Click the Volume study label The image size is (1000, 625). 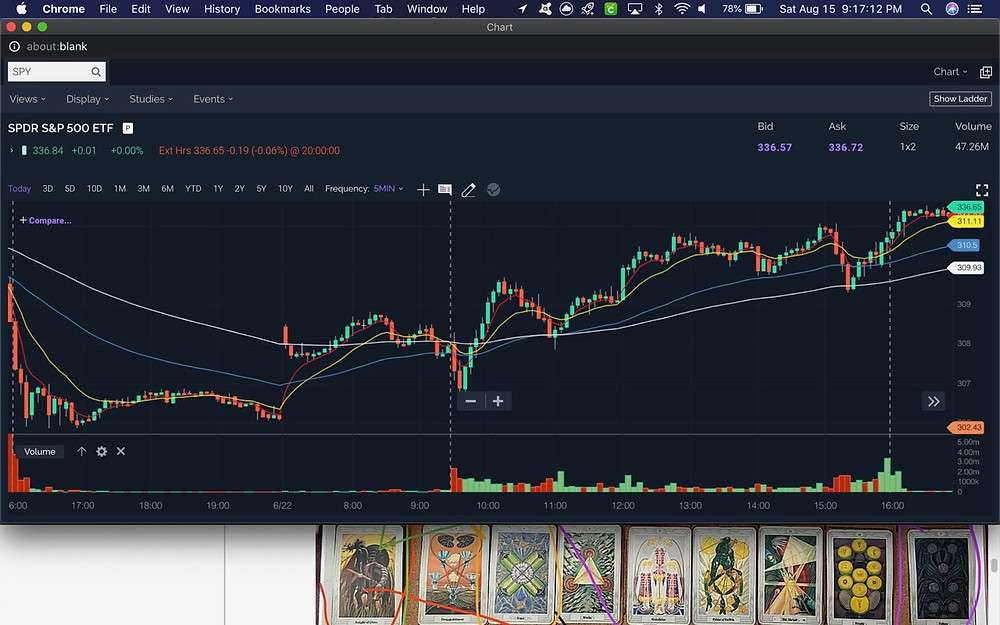point(40,452)
